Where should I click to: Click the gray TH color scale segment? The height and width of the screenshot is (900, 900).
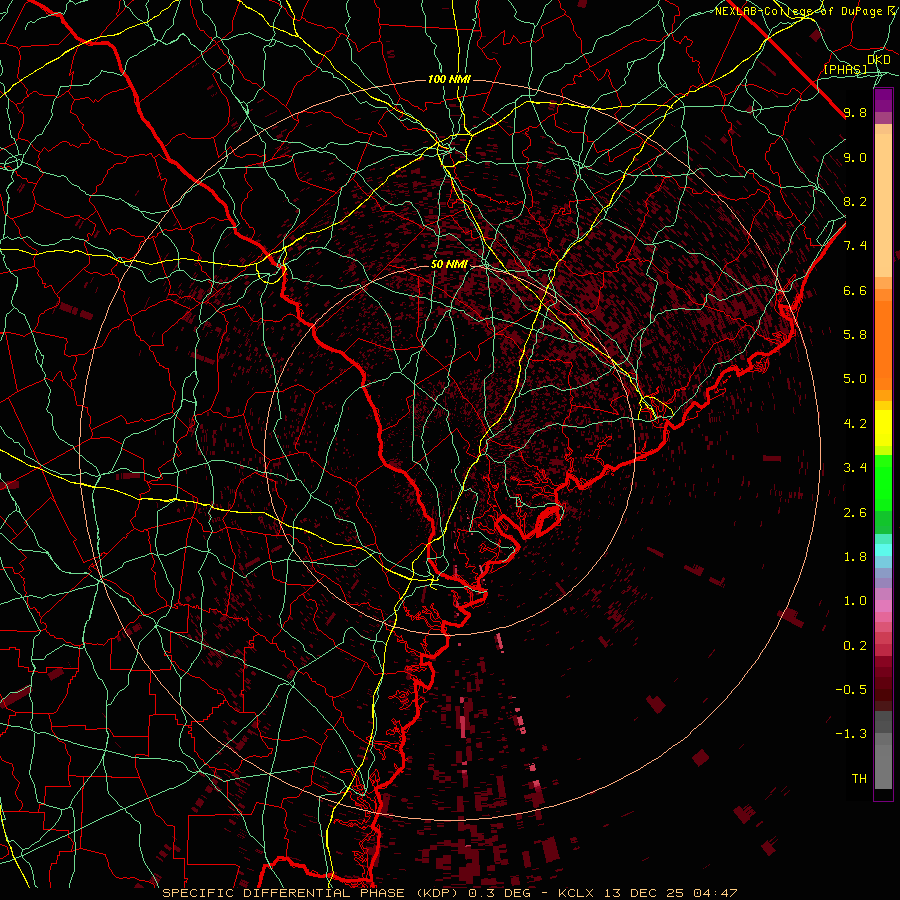tap(883, 778)
